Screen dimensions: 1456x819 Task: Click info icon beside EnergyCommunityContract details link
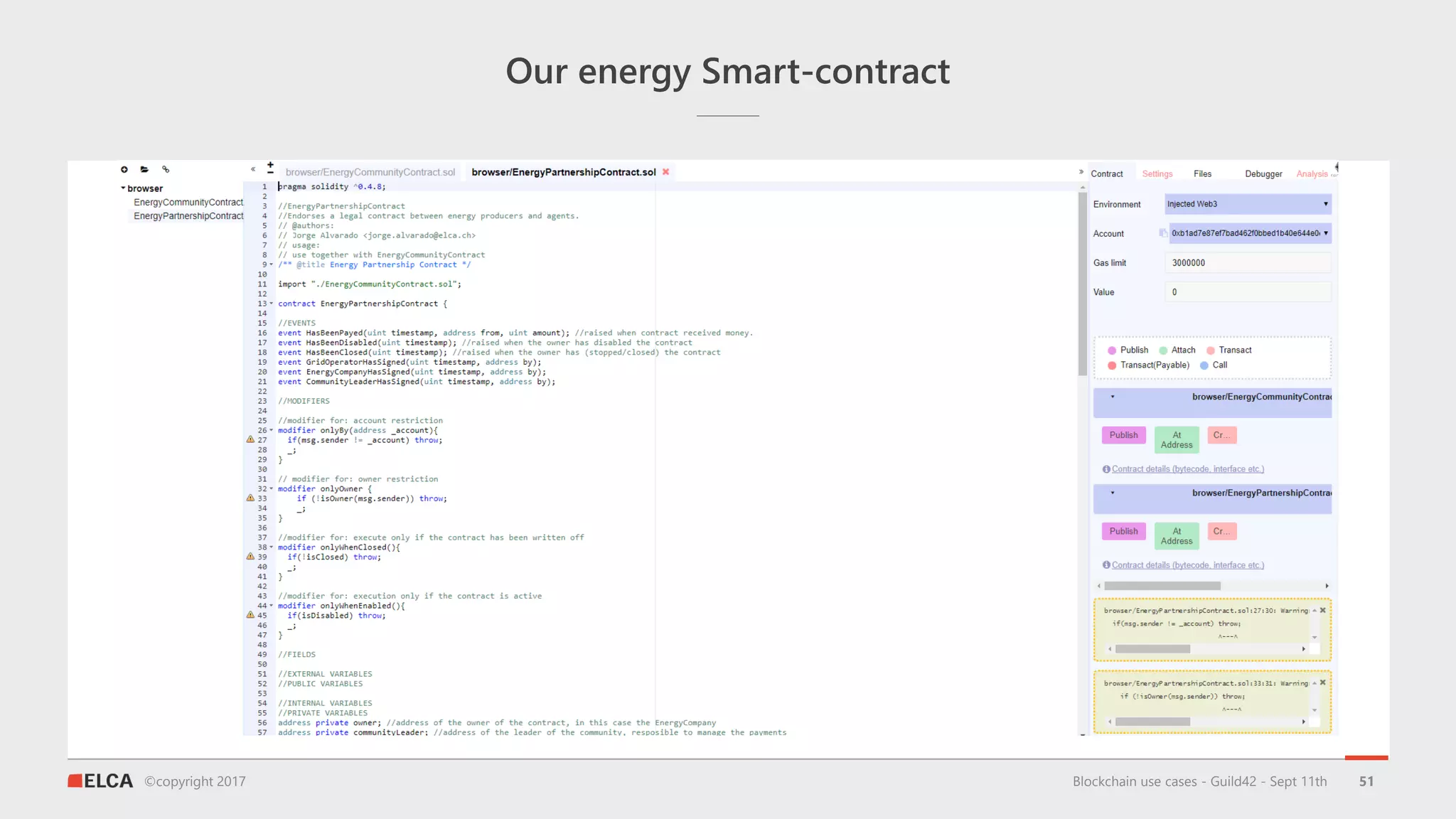click(1106, 469)
